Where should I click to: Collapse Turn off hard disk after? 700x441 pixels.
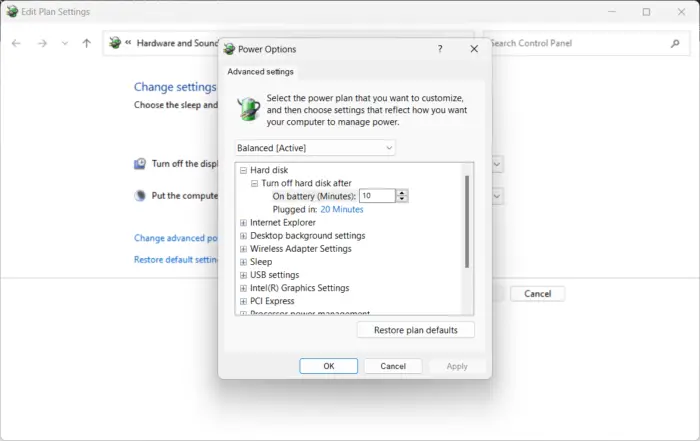click(x=254, y=183)
